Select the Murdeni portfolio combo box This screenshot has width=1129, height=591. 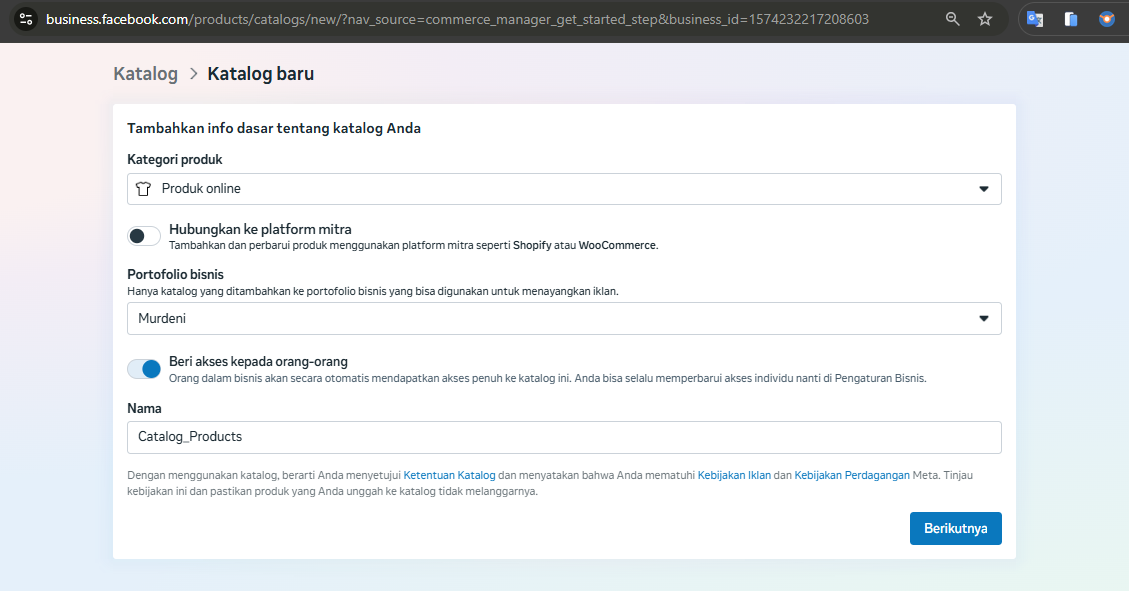pos(550,319)
